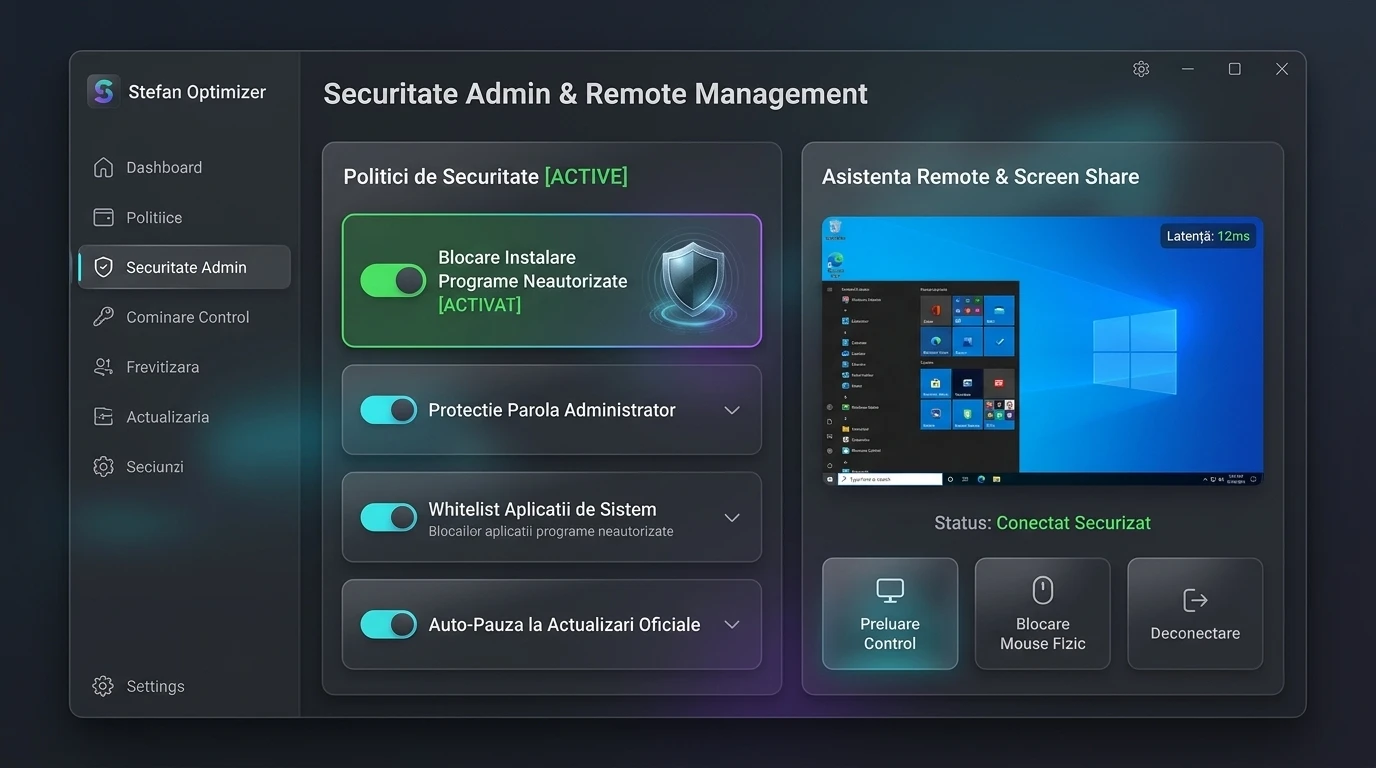The height and width of the screenshot is (768, 1376).
Task: Disable the Whitelist Aplicatii de Sistem switch
Action: (388, 517)
